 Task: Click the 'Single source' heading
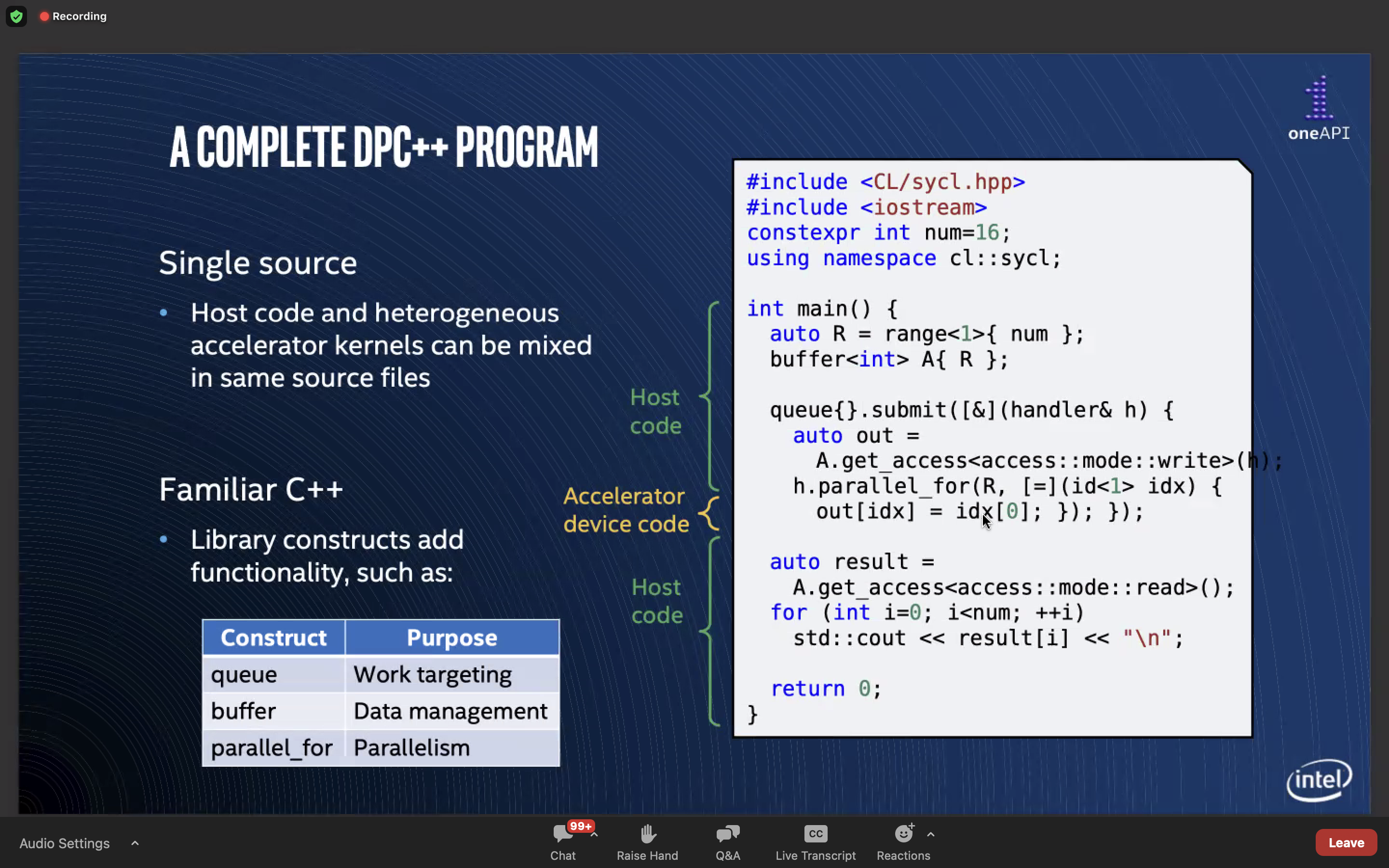(x=258, y=263)
